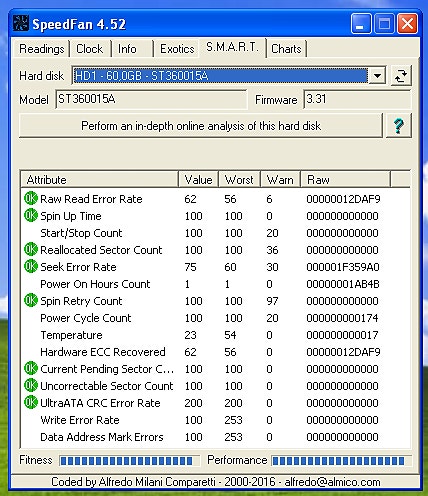Click the Model field showing ST360015A
Image resolution: width=428 pixels, height=496 pixels.
(x=151, y=99)
